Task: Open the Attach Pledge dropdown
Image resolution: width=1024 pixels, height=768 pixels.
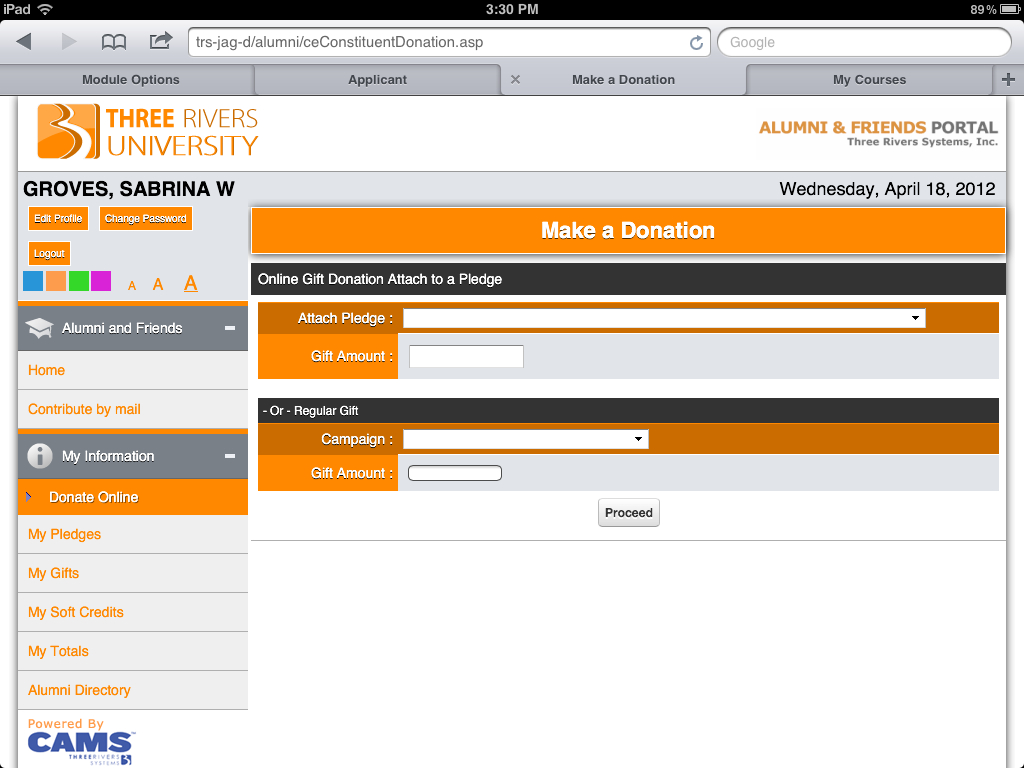Action: pyautogui.click(x=664, y=318)
